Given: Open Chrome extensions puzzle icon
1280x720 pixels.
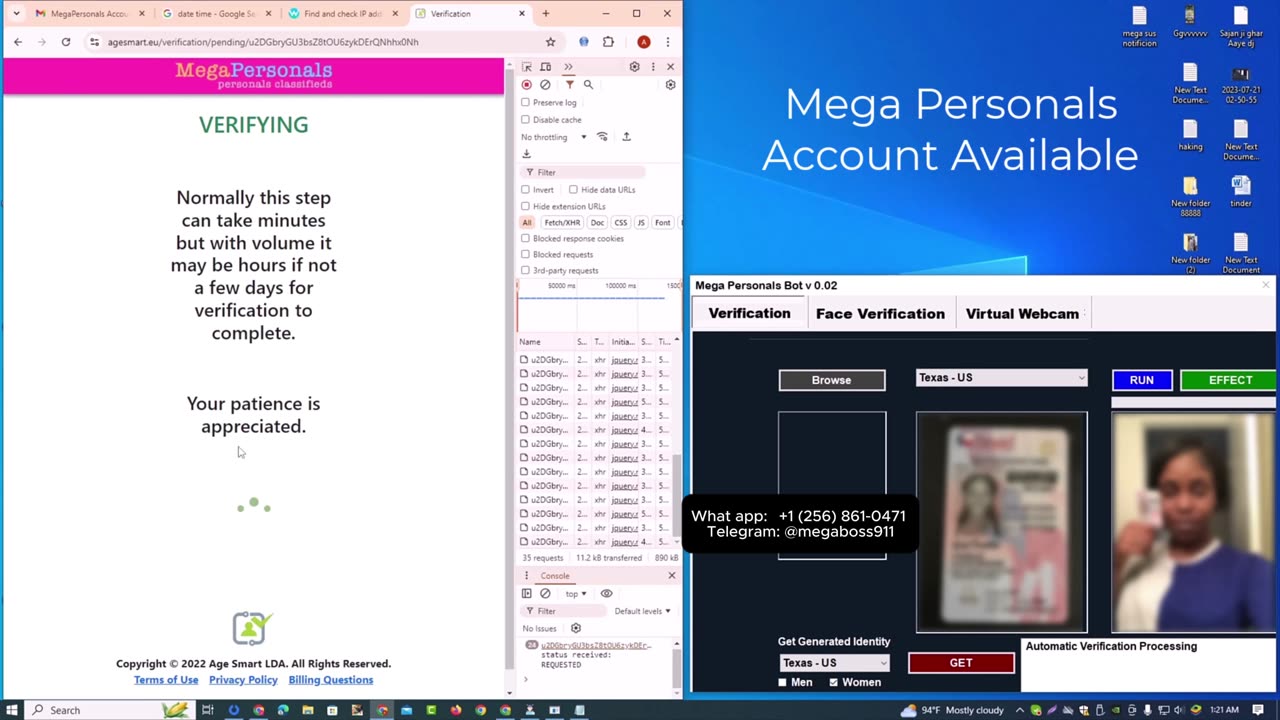Looking at the screenshot, I should click(608, 42).
